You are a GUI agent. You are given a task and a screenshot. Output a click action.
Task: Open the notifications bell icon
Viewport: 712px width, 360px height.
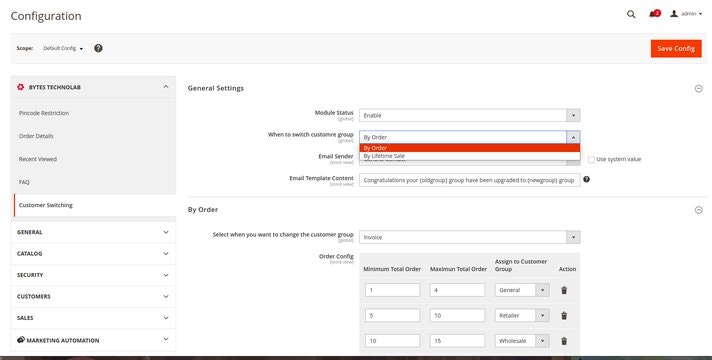click(654, 14)
